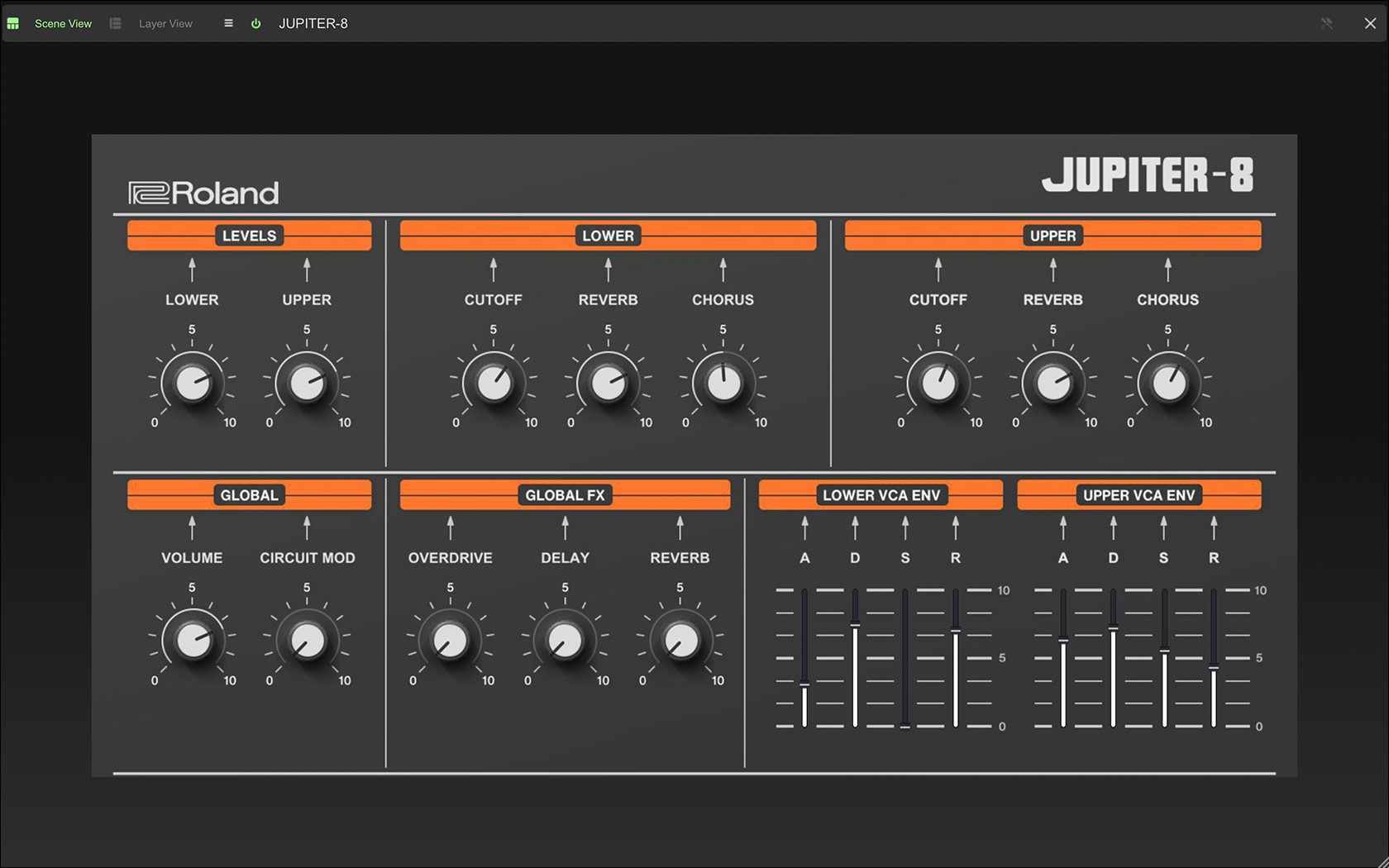The width and height of the screenshot is (1389, 868).
Task: Click arrow above UPPER Cutoff label
Action: click(938, 269)
